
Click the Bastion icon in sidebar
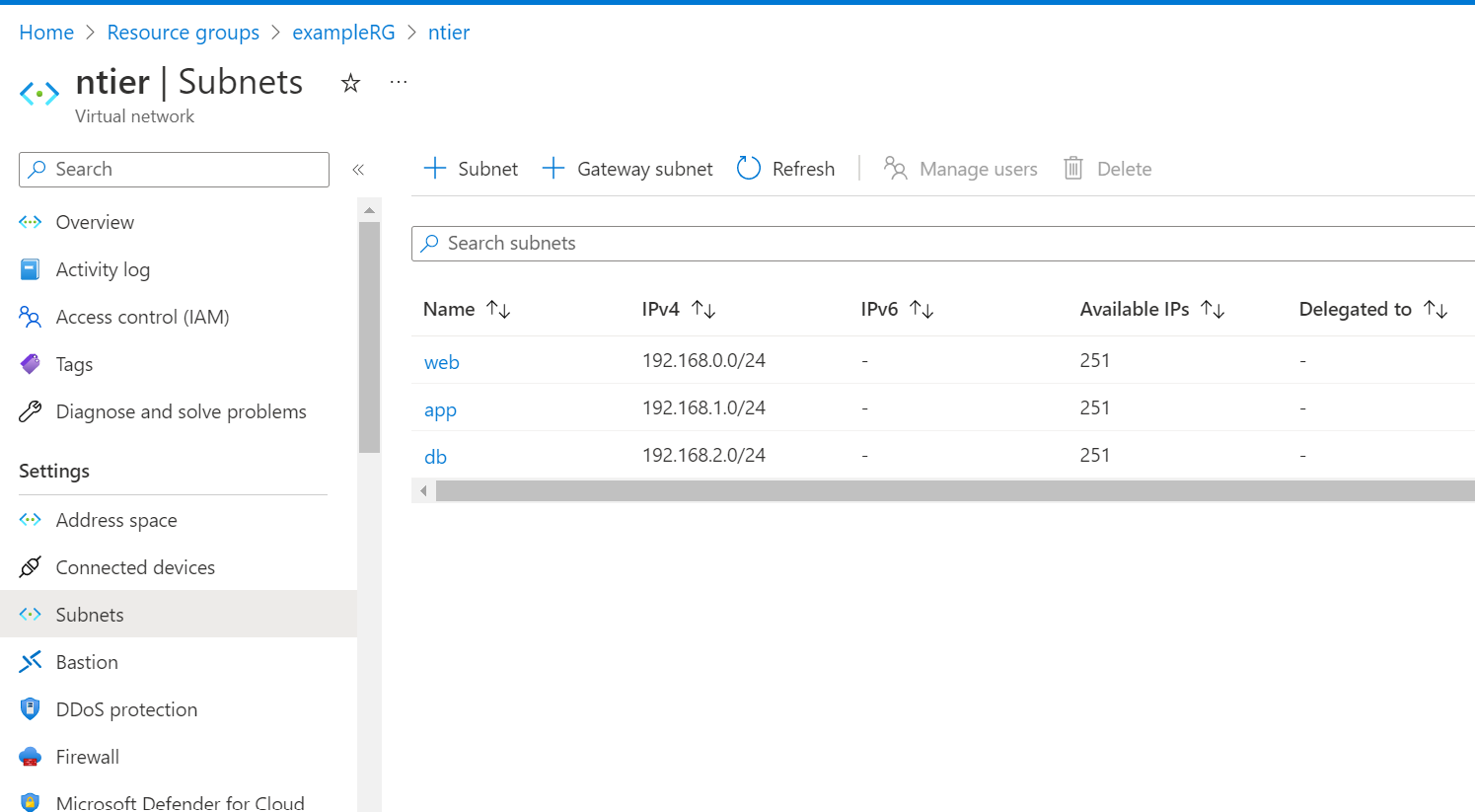31,662
